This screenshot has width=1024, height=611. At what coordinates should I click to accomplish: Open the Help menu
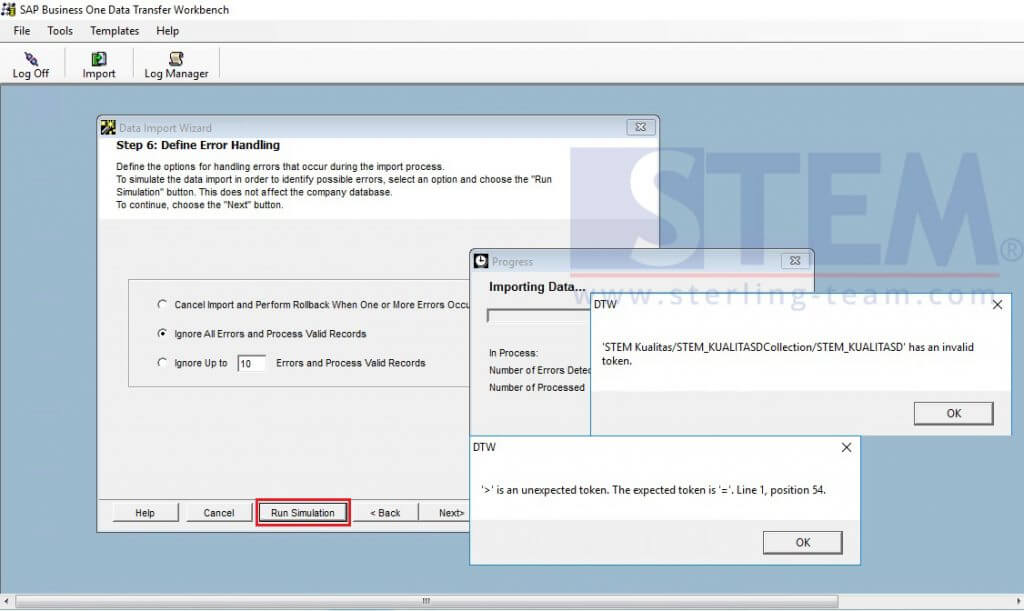point(167,30)
